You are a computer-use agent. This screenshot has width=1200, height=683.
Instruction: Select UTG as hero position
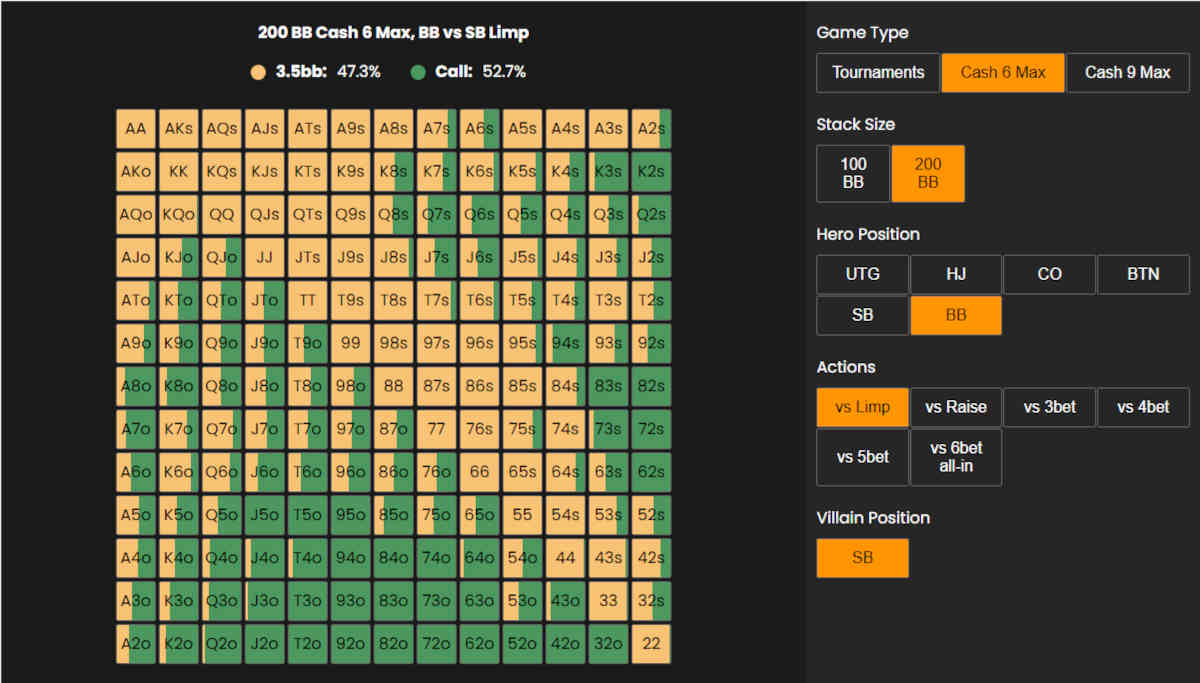point(862,274)
